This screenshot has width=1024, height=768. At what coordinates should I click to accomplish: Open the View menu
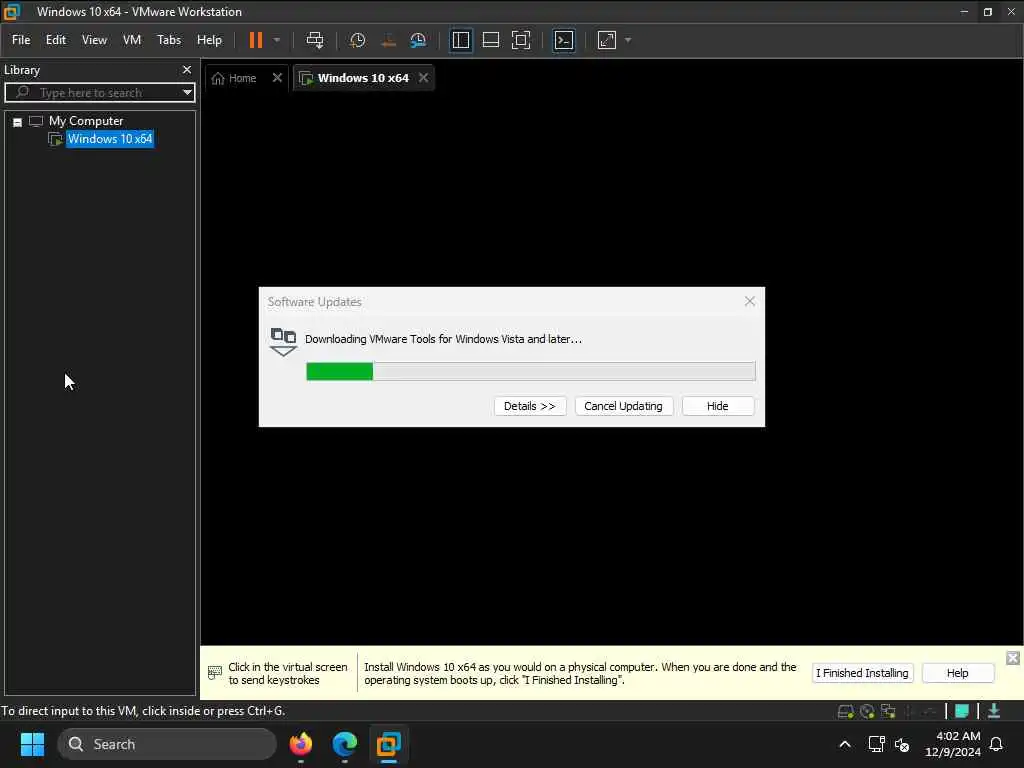pos(94,40)
